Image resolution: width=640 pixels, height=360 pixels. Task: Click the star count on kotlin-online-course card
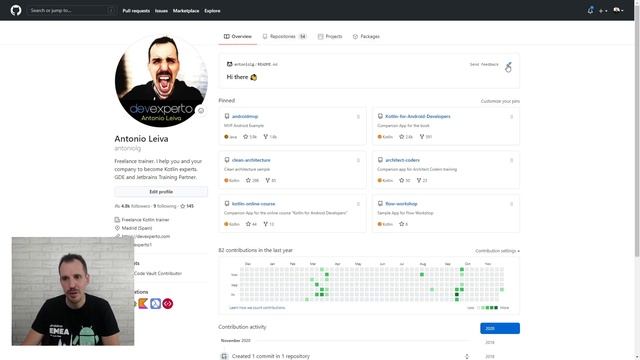click(251, 224)
